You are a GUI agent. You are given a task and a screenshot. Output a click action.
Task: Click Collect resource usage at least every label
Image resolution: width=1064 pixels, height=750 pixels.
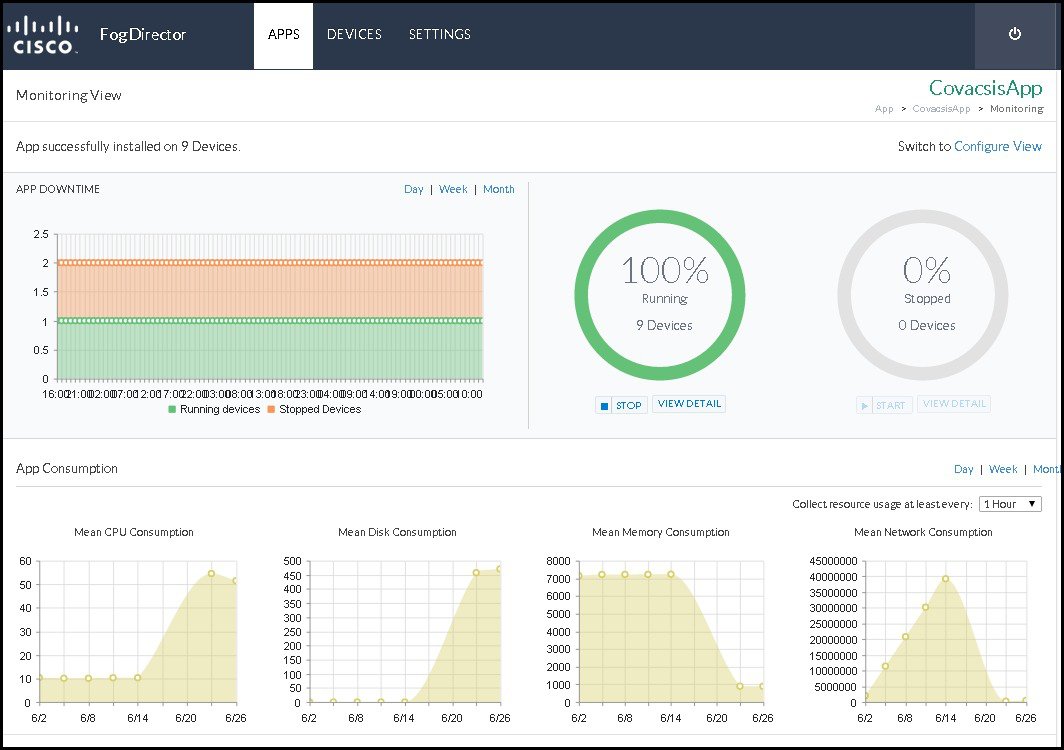(882, 504)
